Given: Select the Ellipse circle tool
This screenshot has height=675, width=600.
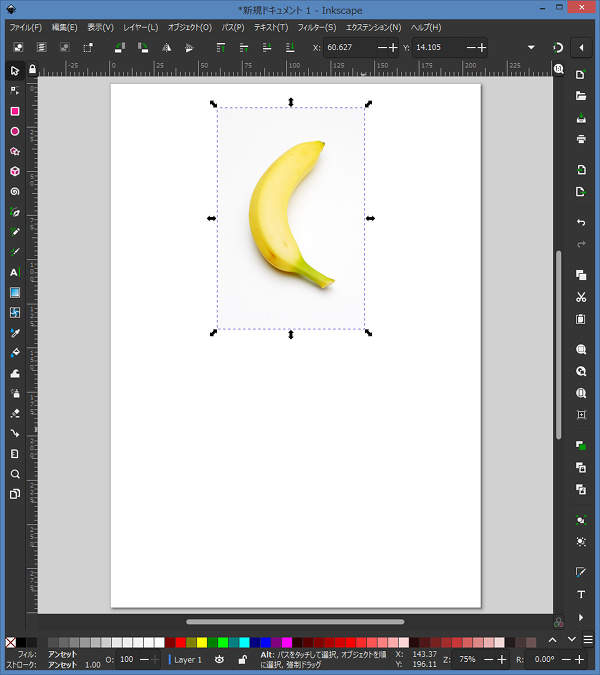Looking at the screenshot, I should coord(15,131).
